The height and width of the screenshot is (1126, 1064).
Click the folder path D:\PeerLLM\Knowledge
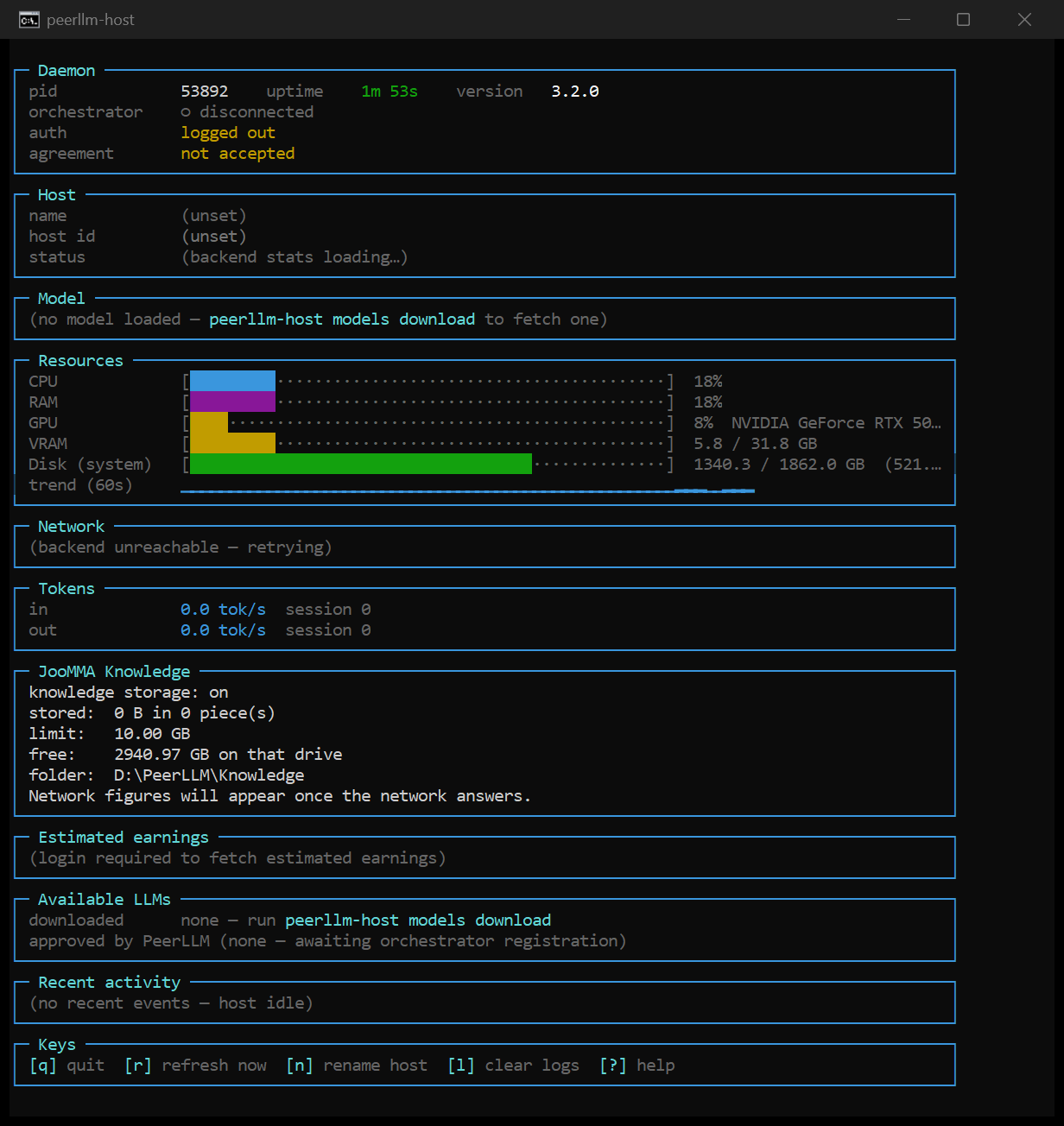[209, 775]
